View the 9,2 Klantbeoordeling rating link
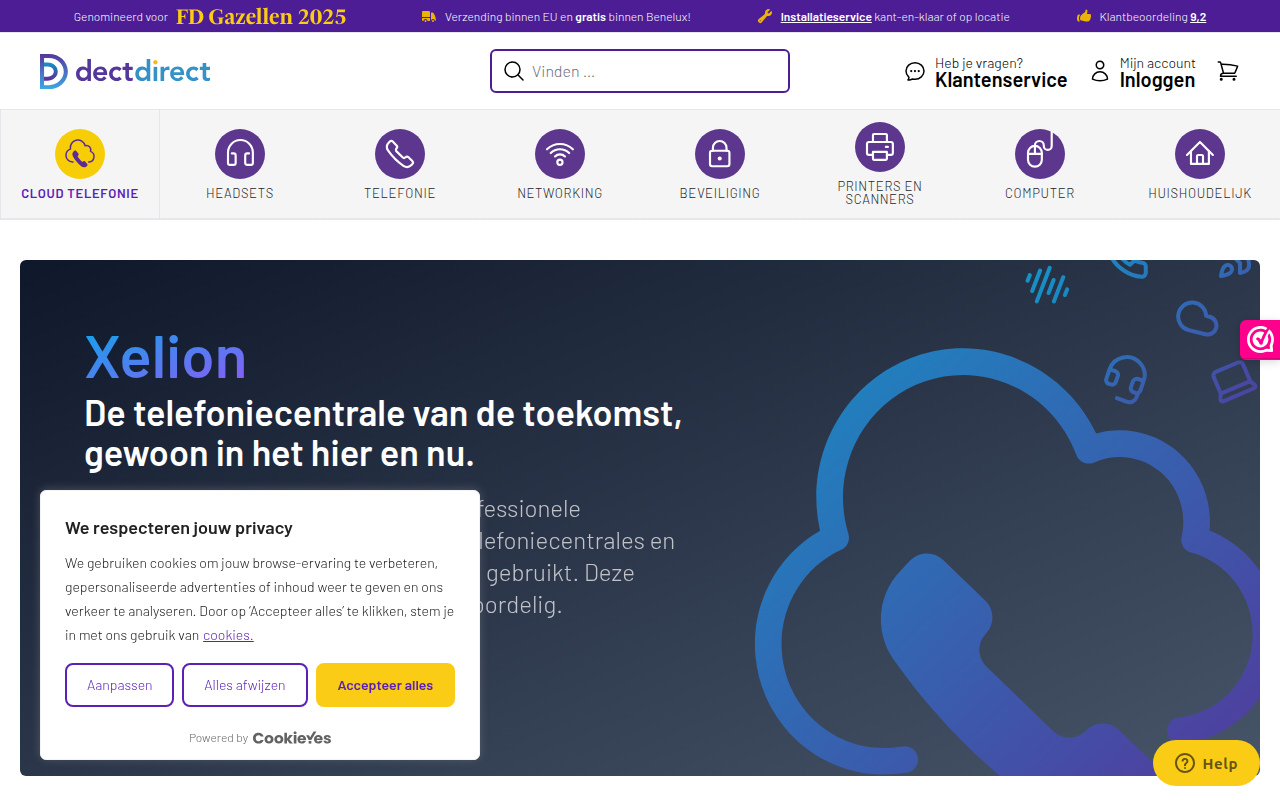 pyautogui.click(x=1198, y=17)
